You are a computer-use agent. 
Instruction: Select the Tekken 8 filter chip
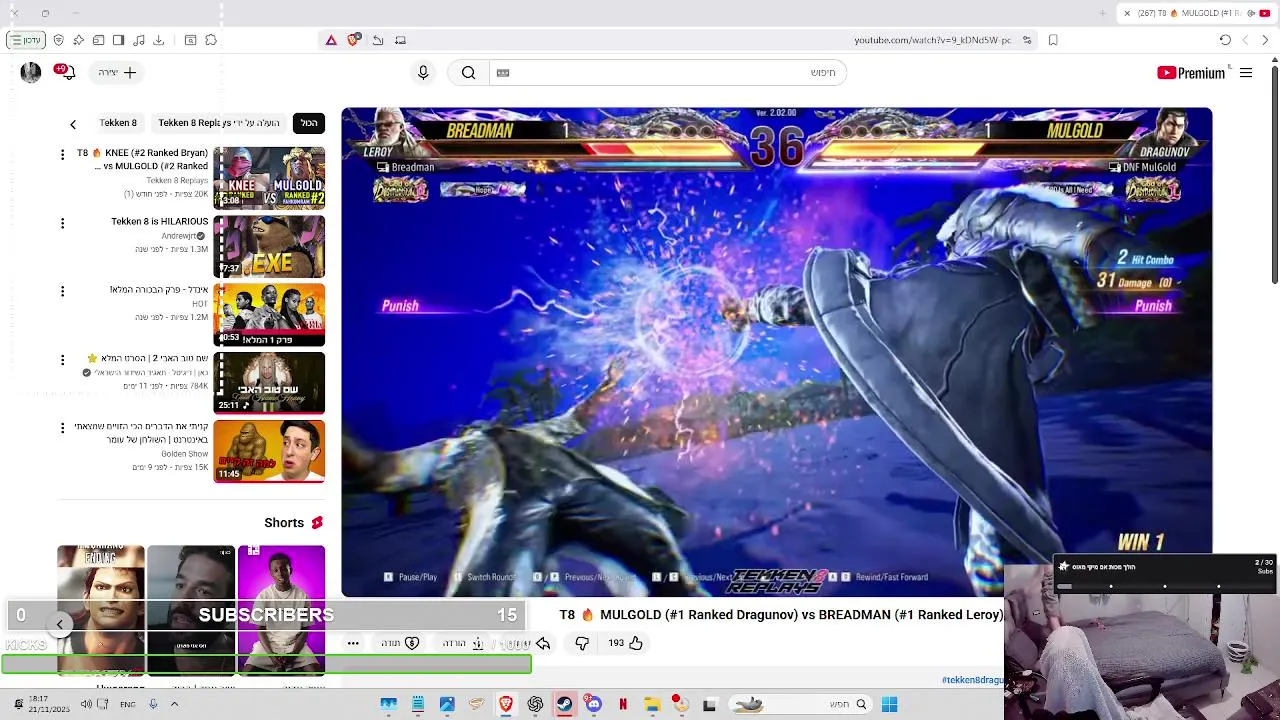(118, 123)
